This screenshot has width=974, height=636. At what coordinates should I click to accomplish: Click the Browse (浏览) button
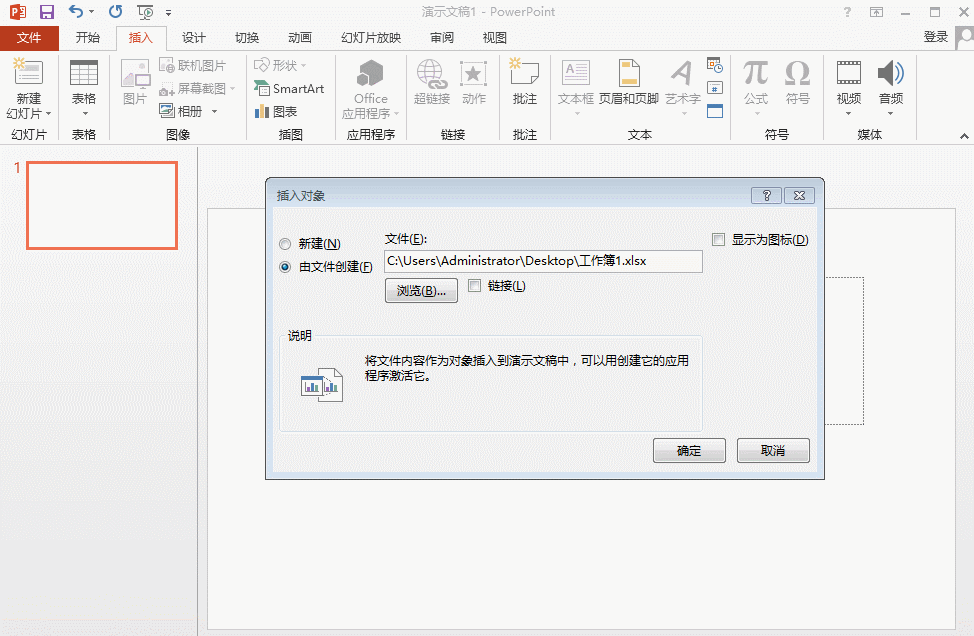click(421, 291)
